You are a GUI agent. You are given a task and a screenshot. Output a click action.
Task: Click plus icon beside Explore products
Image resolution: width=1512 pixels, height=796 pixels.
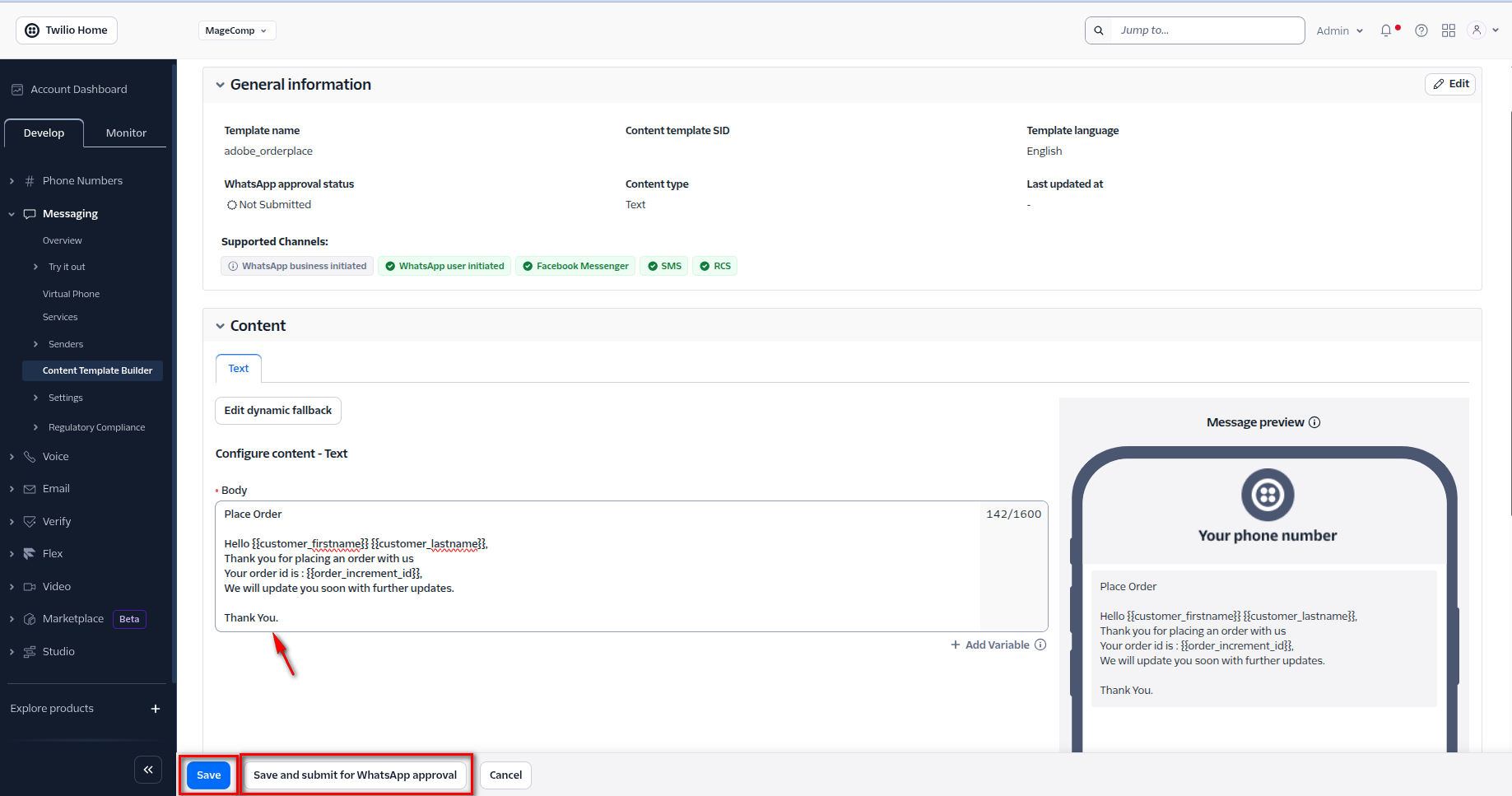tap(156, 709)
